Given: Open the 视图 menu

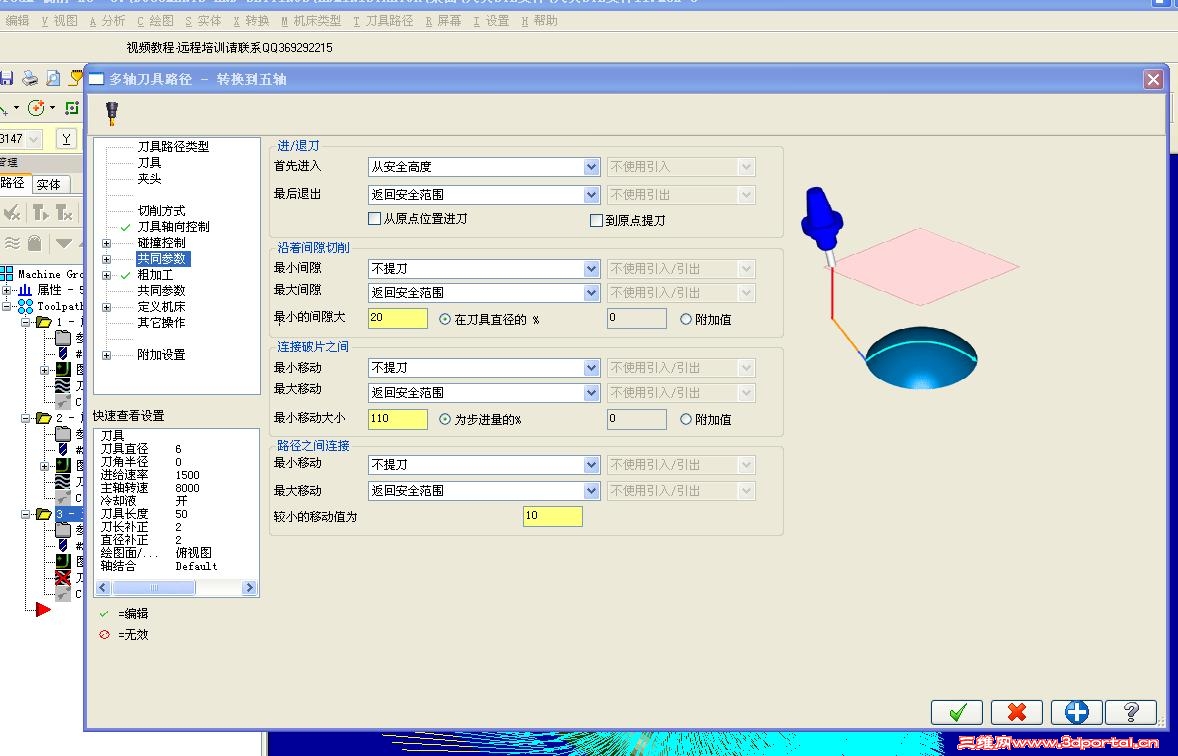Looking at the screenshot, I should (x=60, y=21).
